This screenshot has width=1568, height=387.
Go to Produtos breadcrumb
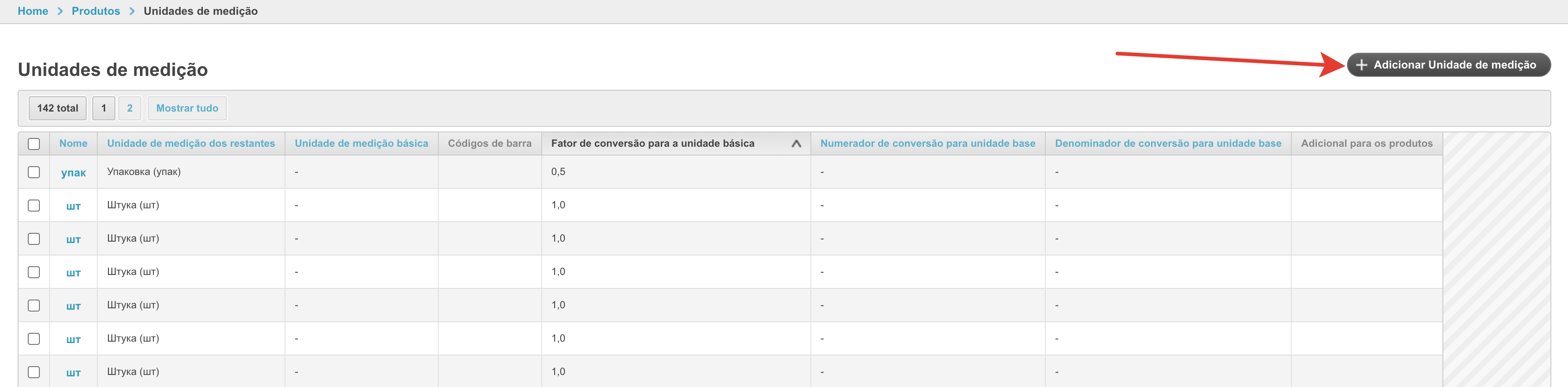[95, 11]
